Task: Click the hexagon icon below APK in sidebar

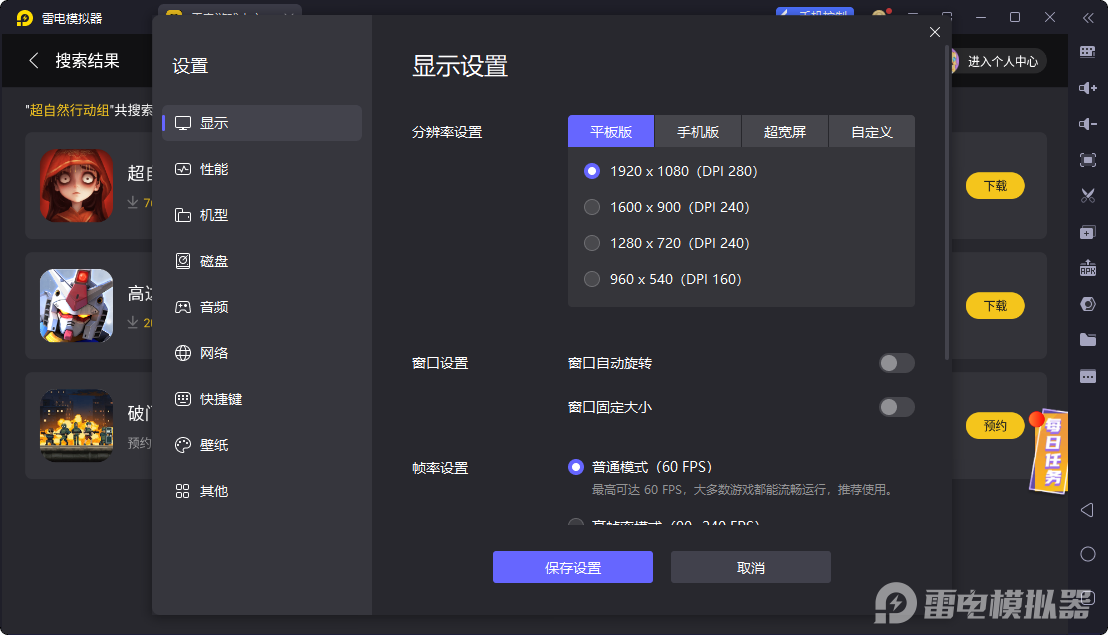Action: 1088,304
